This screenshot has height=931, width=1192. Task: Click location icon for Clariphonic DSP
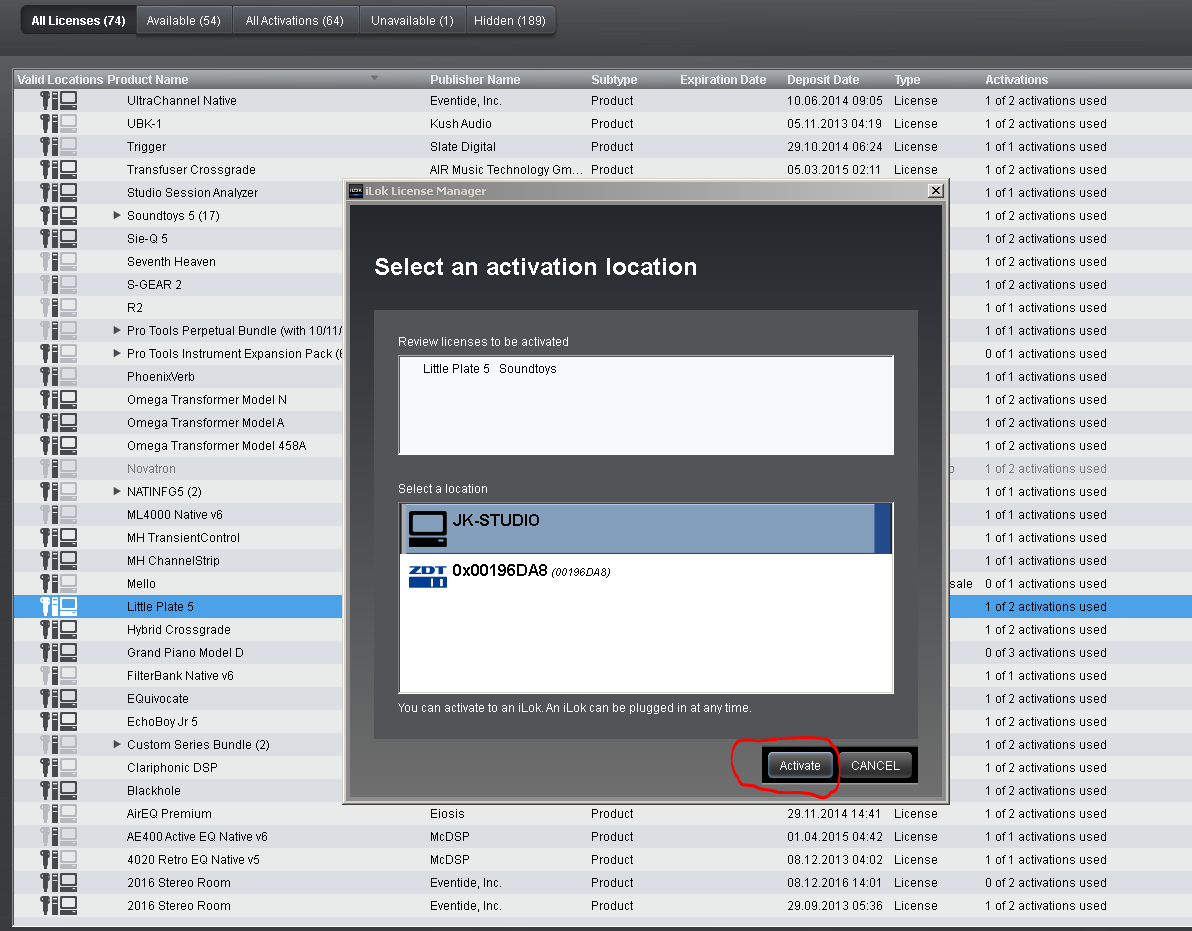tap(59, 767)
